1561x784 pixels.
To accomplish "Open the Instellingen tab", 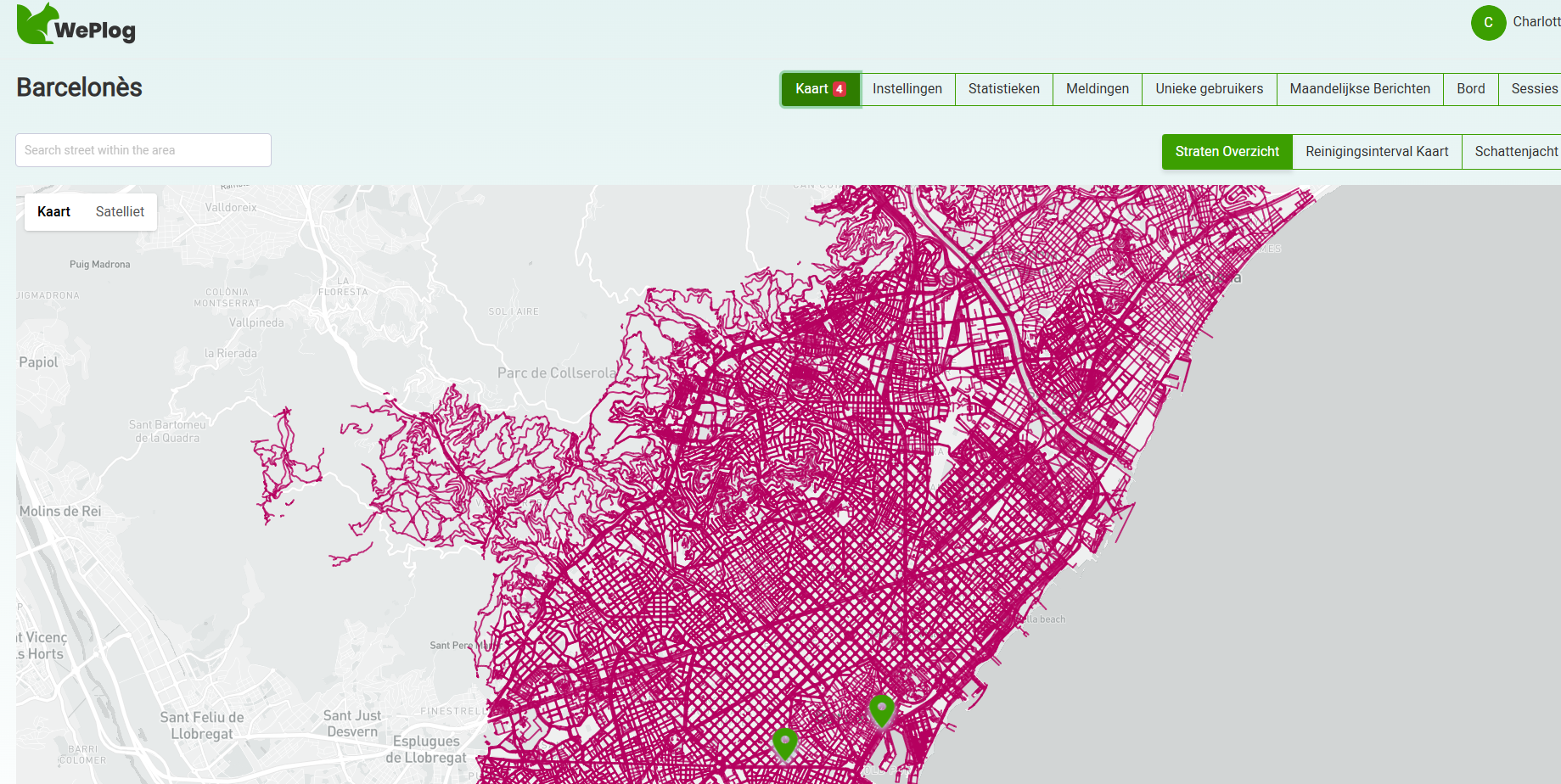I will pos(907,89).
